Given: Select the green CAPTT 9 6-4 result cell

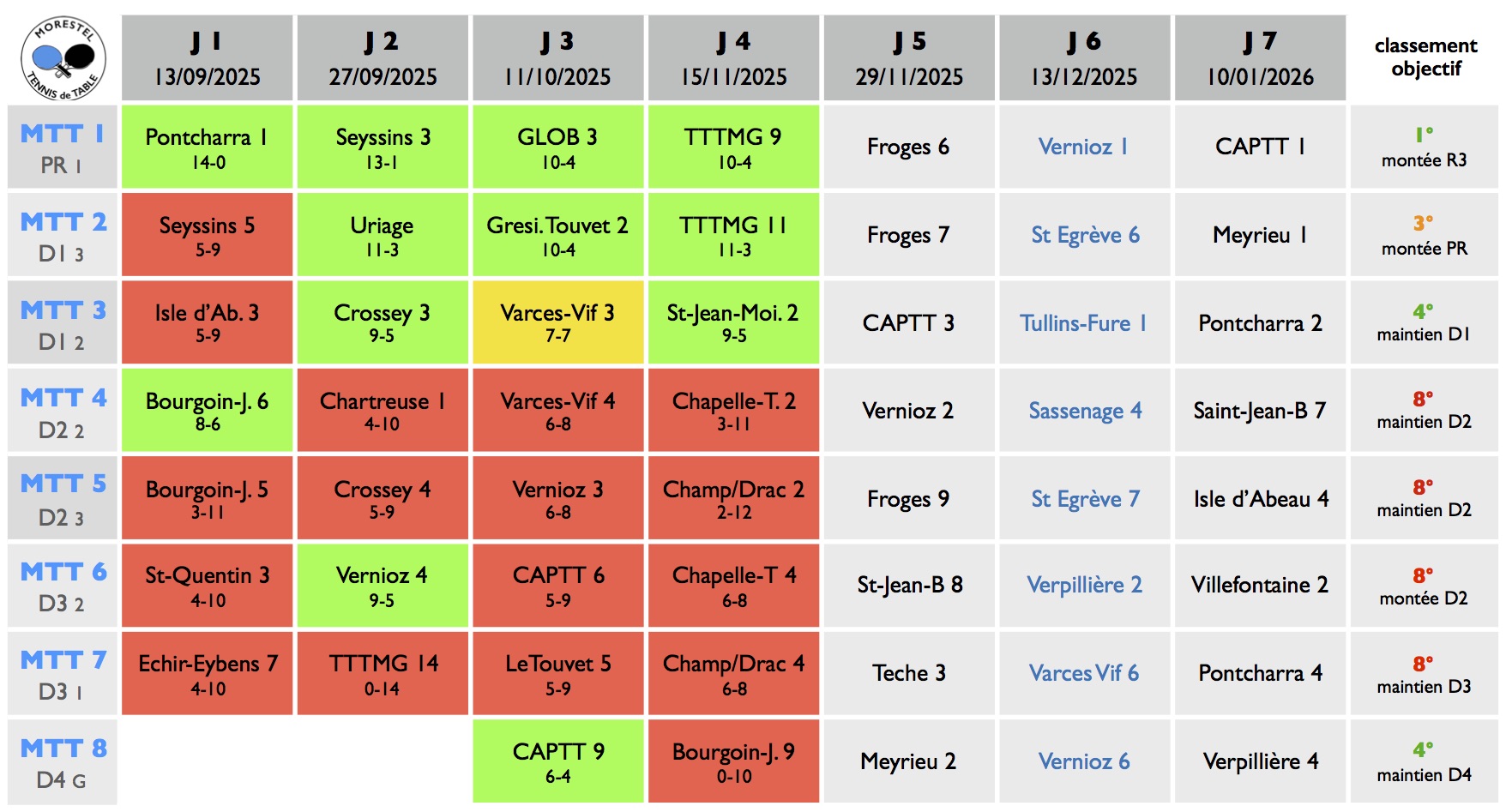Looking at the screenshot, I should click(x=557, y=761).
